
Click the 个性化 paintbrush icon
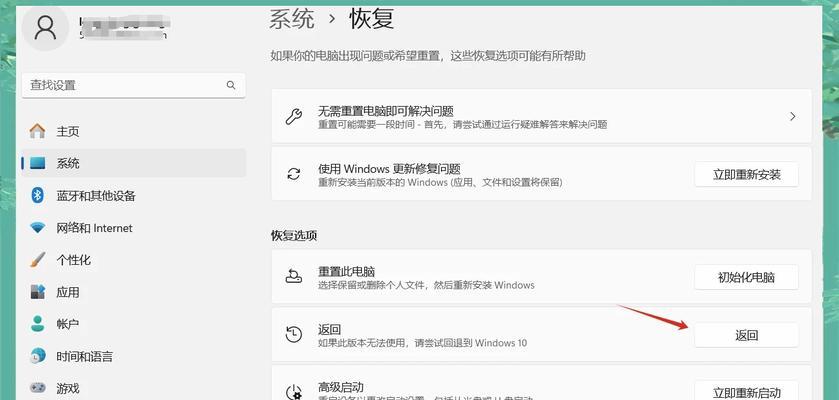38,260
